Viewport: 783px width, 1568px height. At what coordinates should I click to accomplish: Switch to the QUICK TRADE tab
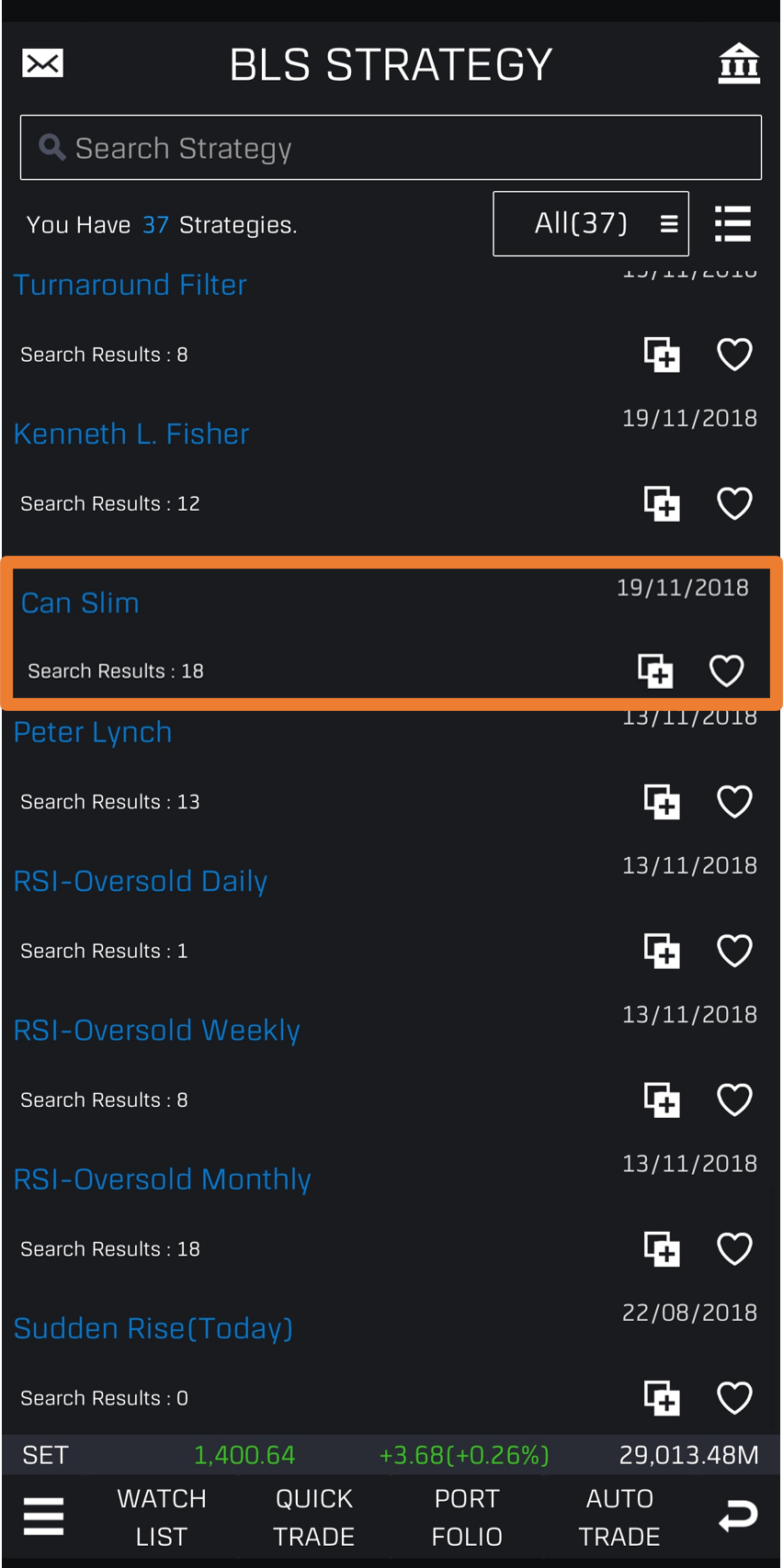tap(314, 1517)
